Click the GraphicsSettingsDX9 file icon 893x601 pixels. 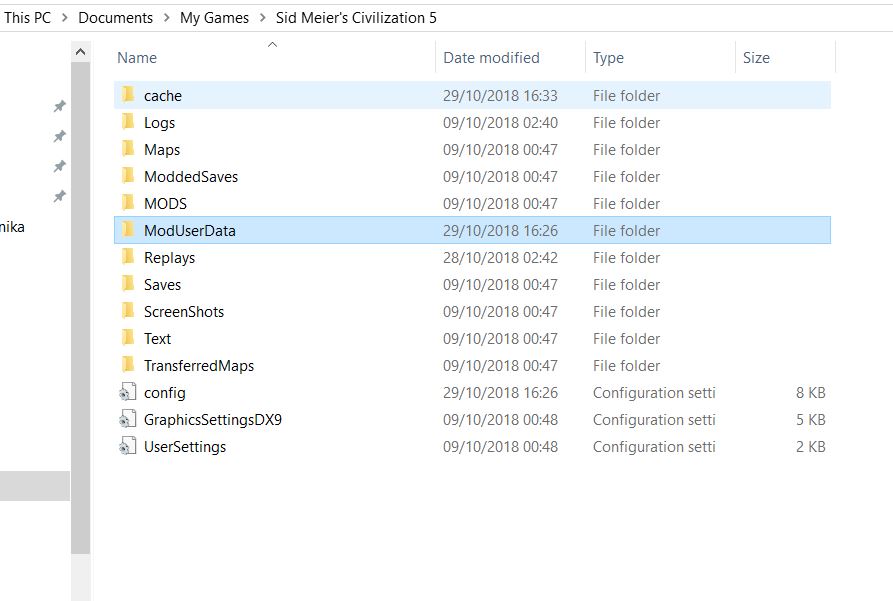tap(128, 419)
